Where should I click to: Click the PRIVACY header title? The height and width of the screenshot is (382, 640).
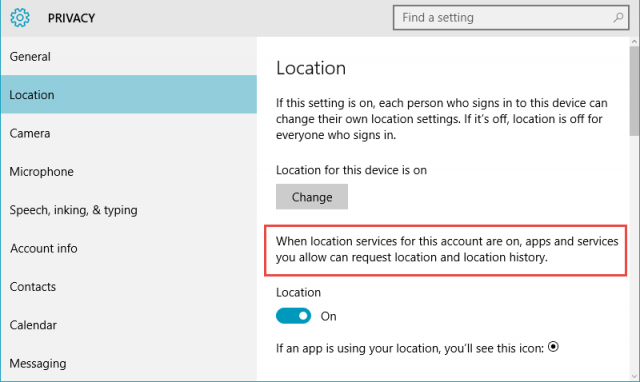pyautogui.click(x=71, y=18)
